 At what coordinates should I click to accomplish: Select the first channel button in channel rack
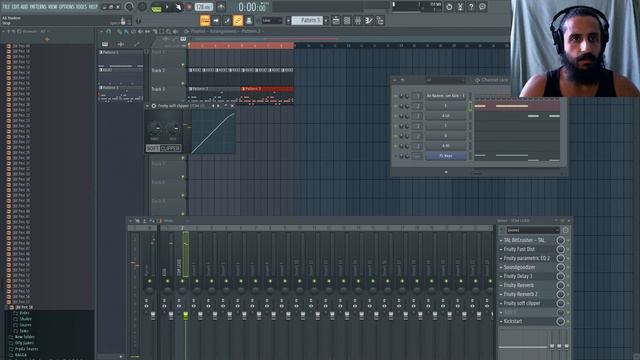click(446, 96)
